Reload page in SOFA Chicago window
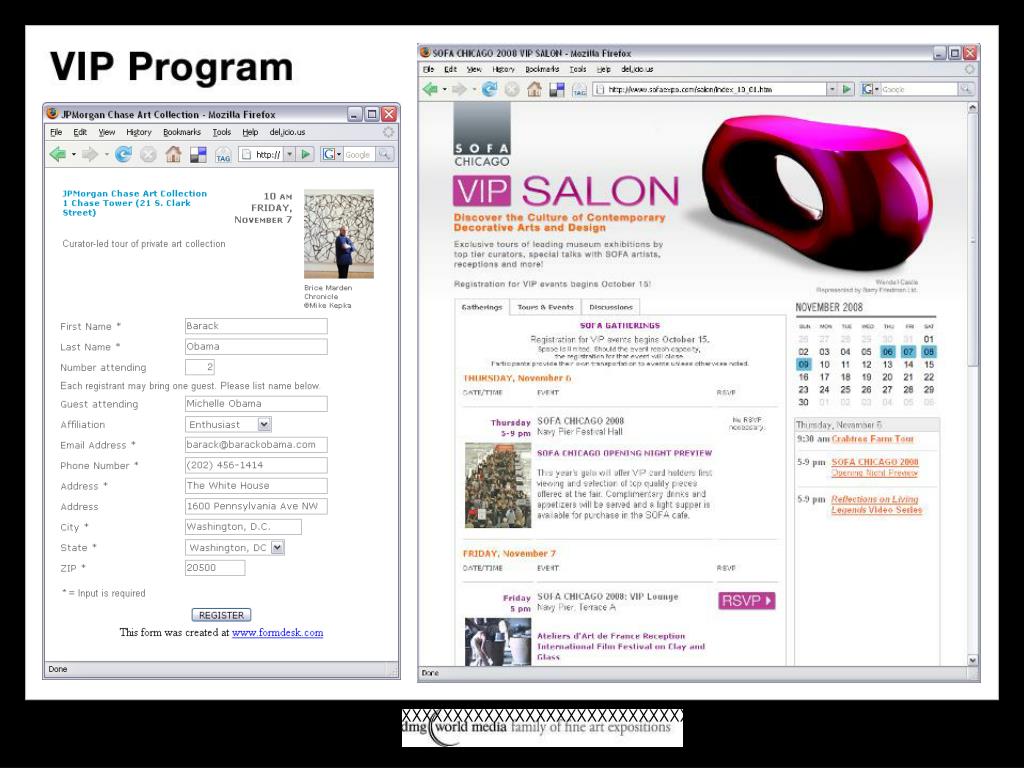The height and width of the screenshot is (768, 1024). pyautogui.click(x=489, y=89)
